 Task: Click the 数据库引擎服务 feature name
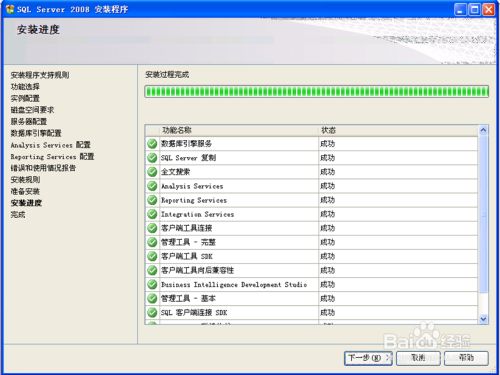(186, 144)
